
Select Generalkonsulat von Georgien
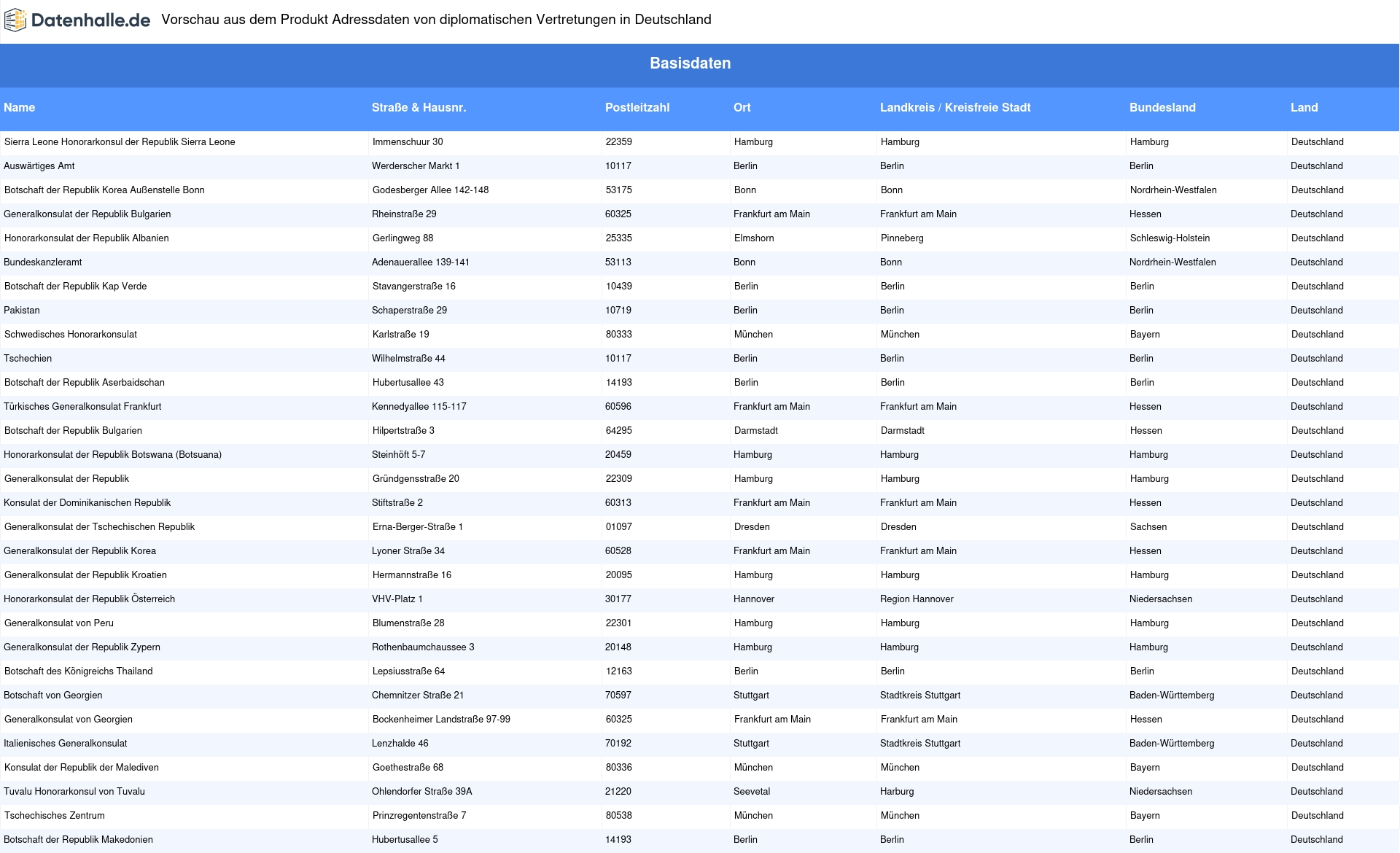click(69, 719)
